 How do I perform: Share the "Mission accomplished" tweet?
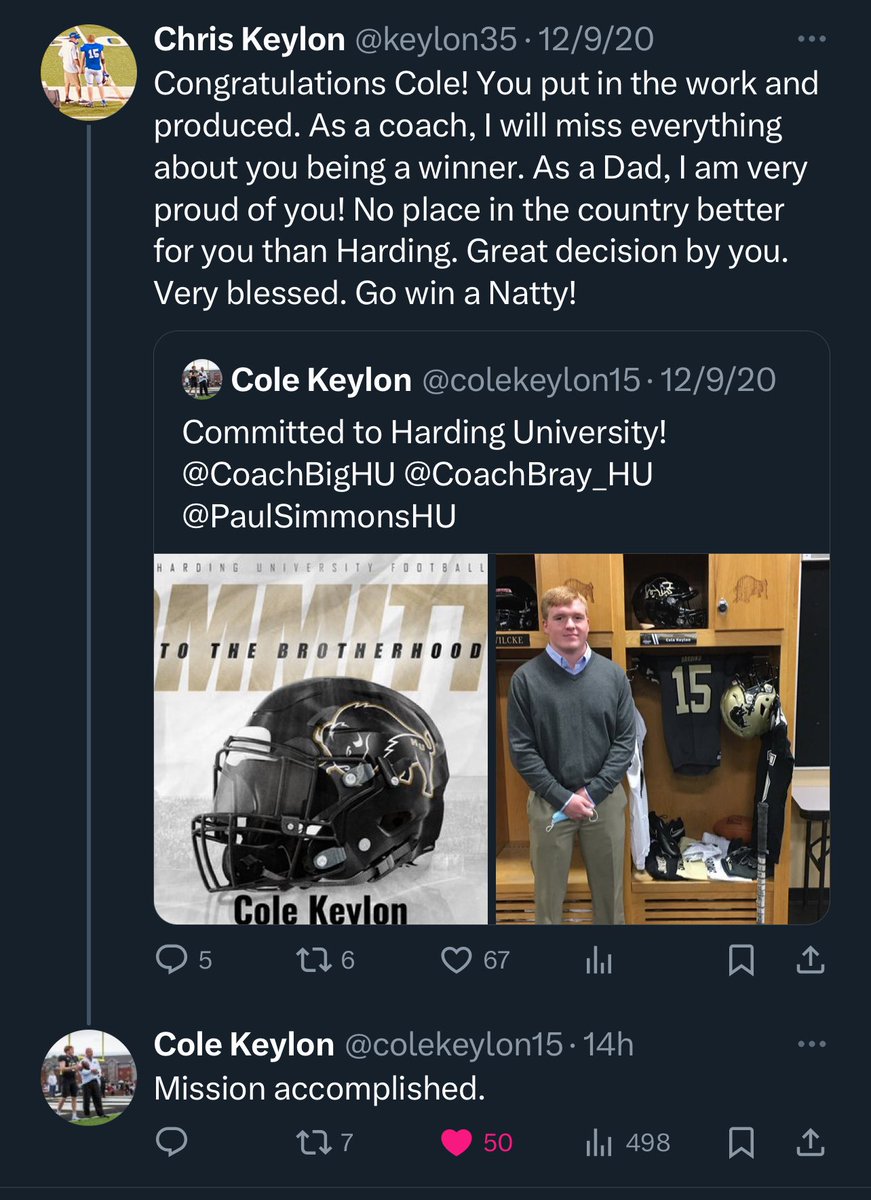[811, 1141]
